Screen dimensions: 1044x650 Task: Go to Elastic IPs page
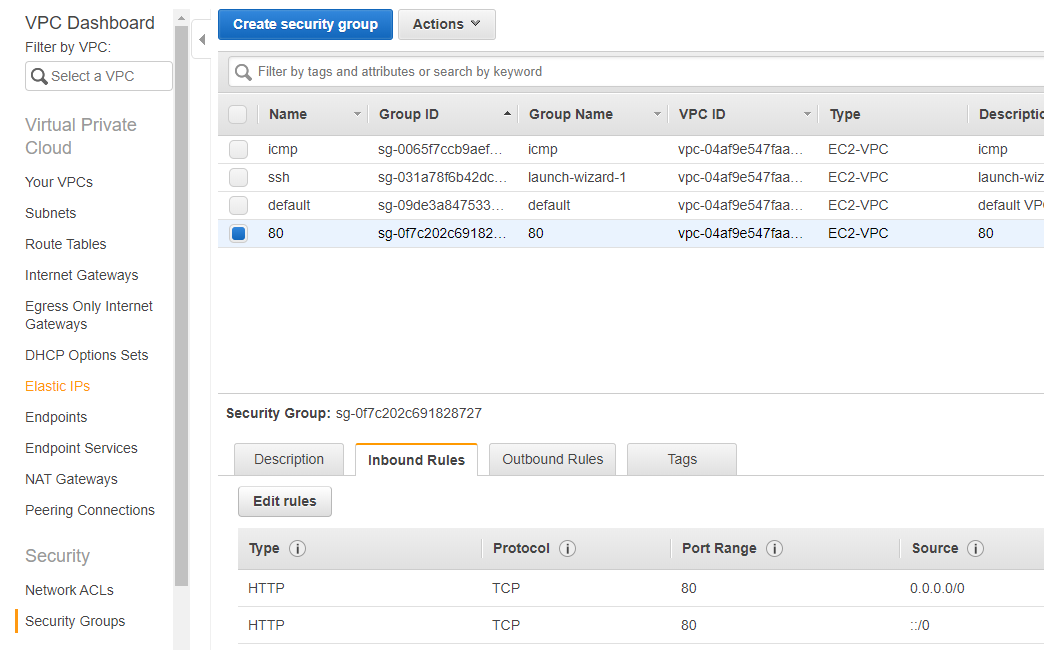tap(57, 386)
